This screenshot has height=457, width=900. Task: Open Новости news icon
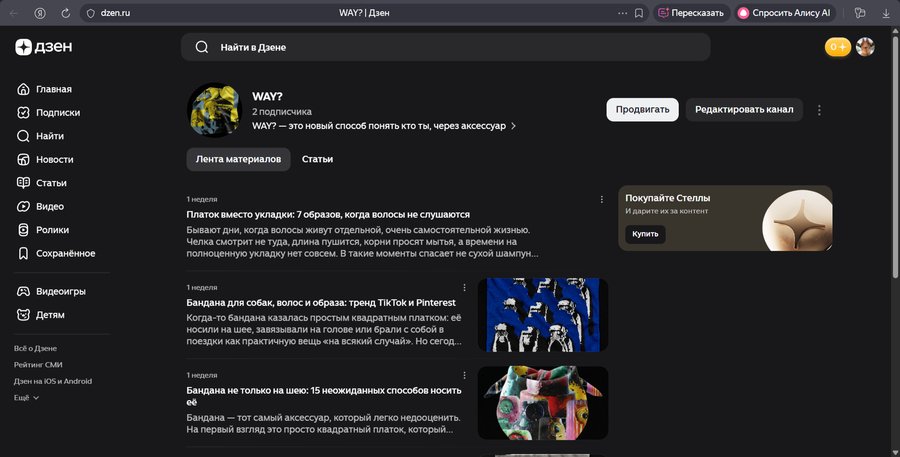(23, 160)
